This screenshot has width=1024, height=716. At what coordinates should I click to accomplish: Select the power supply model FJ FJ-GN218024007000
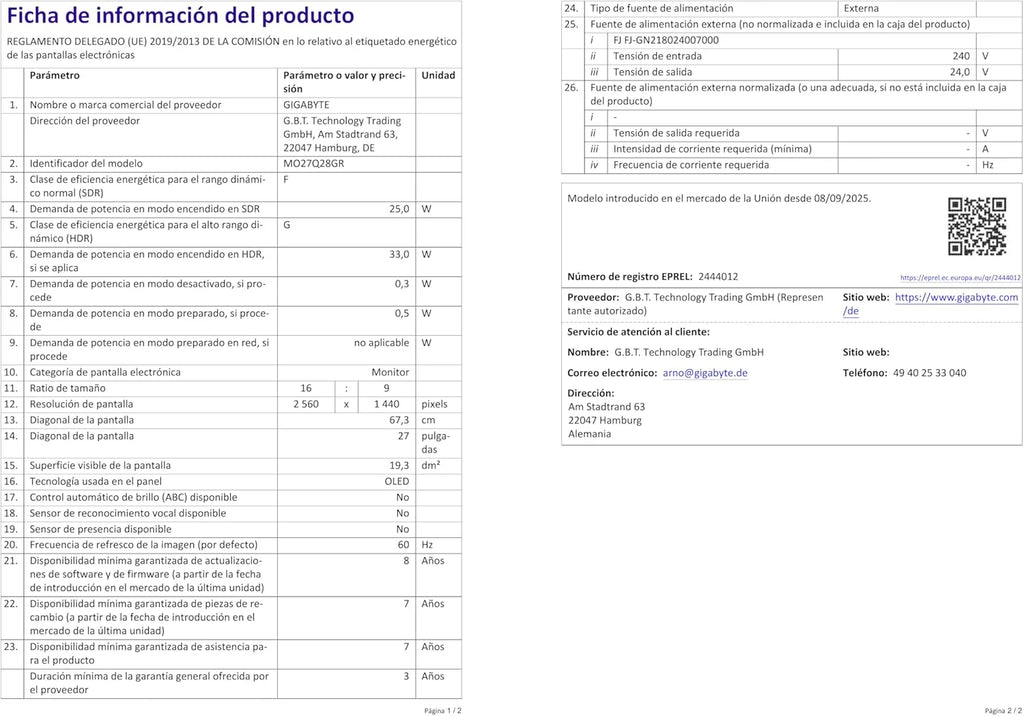point(665,40)
